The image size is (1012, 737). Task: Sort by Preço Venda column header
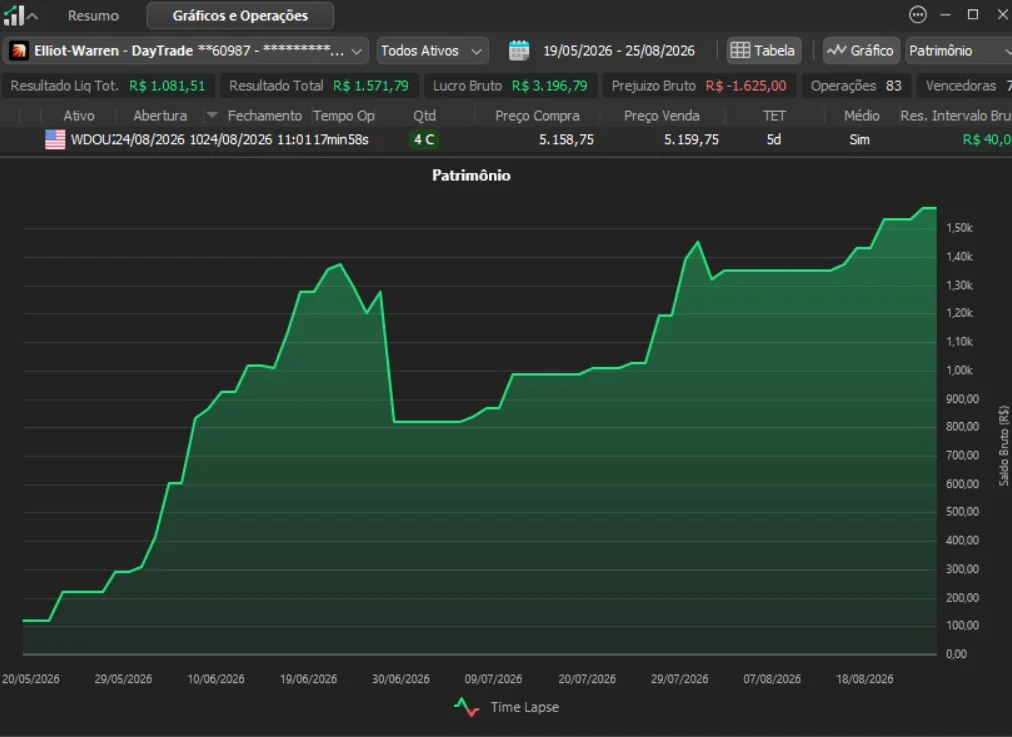662,116
